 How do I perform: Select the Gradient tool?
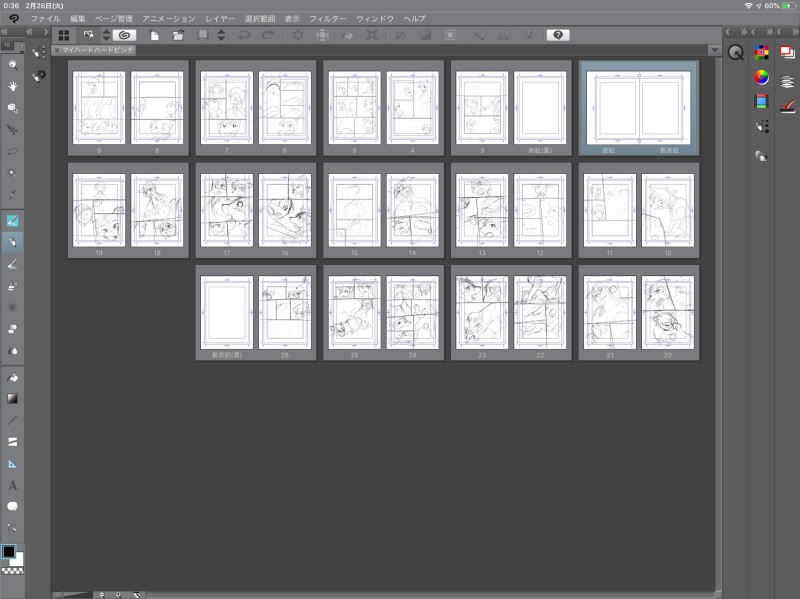pos(12,398)
